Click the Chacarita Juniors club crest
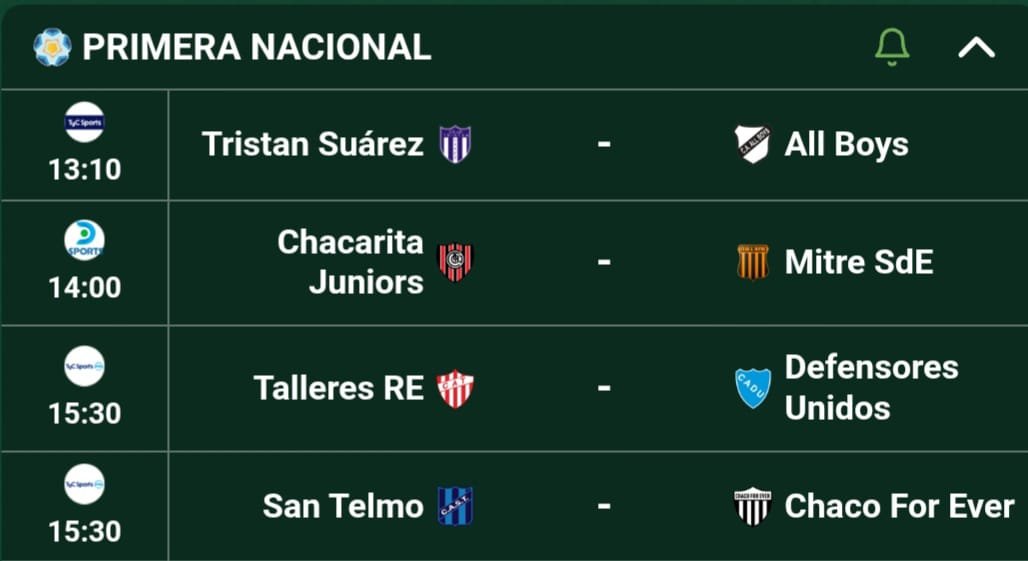The image size is (1028, 561). pyautogui.click(x=455, y=262)
